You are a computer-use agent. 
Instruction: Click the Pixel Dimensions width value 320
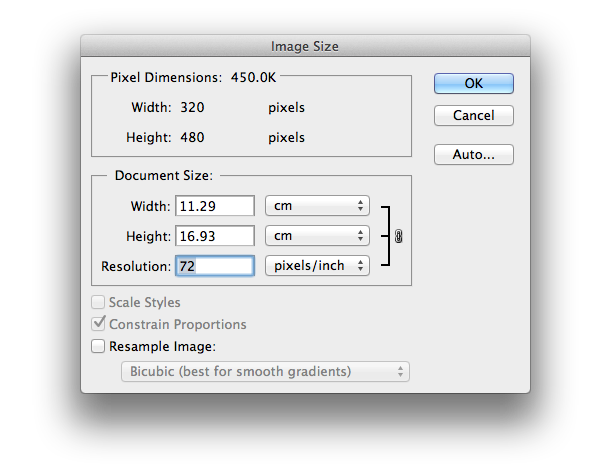click(192, 108)
